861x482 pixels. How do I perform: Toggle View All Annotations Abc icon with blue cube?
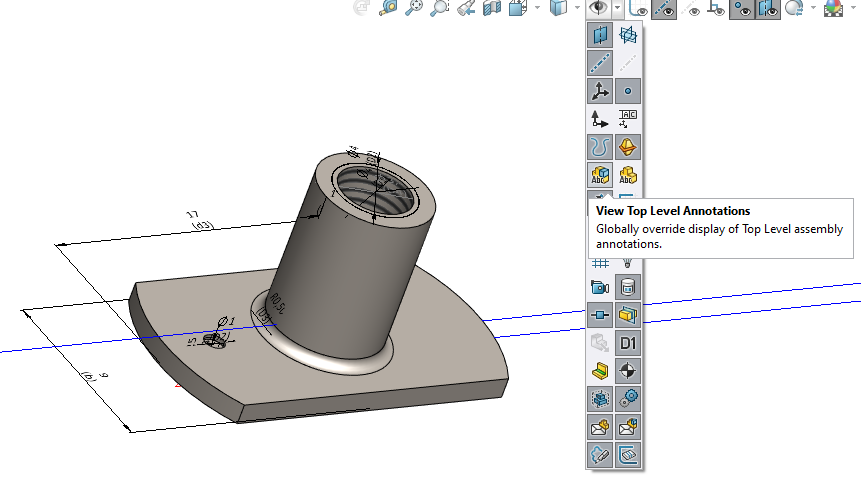point(600,175)
